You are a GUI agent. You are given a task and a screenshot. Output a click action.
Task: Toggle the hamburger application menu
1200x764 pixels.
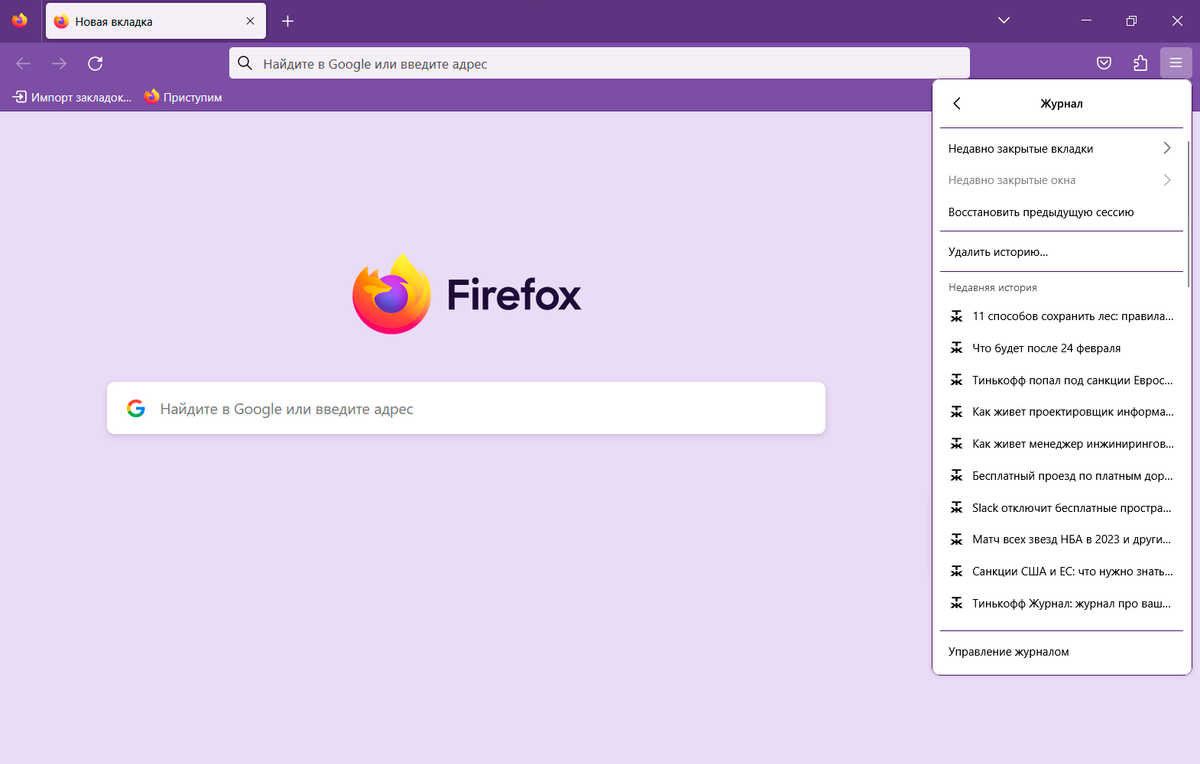pos(1176,63)
